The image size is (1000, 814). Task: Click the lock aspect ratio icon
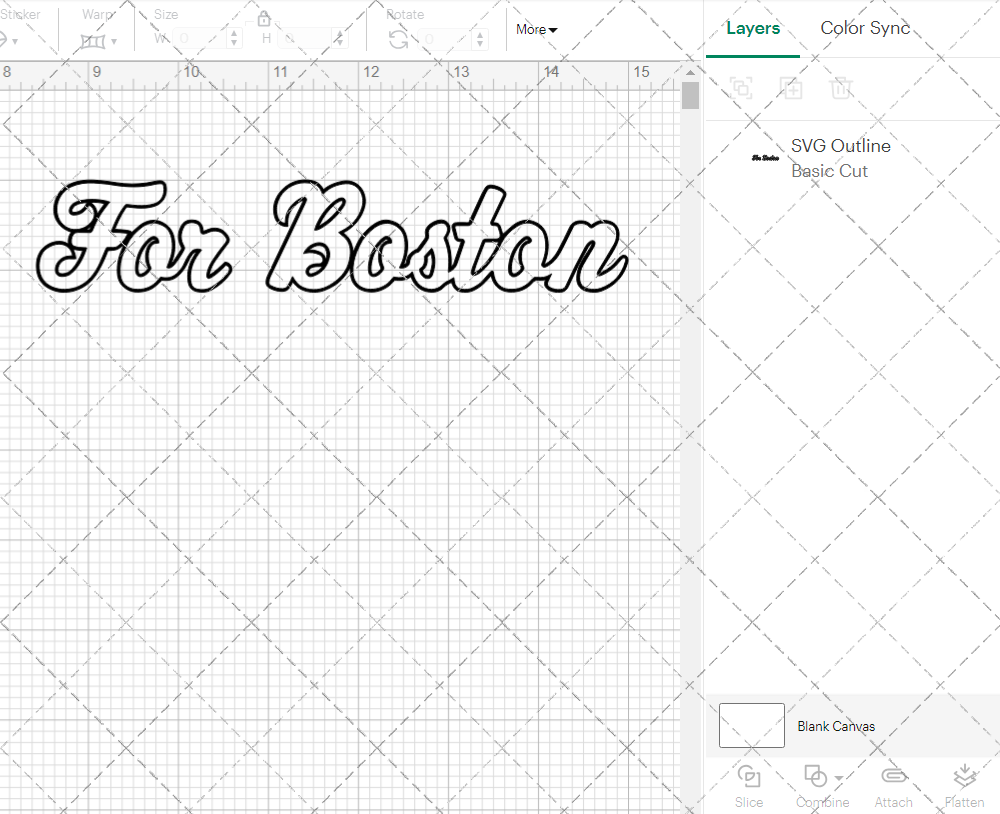coord(263,18)
